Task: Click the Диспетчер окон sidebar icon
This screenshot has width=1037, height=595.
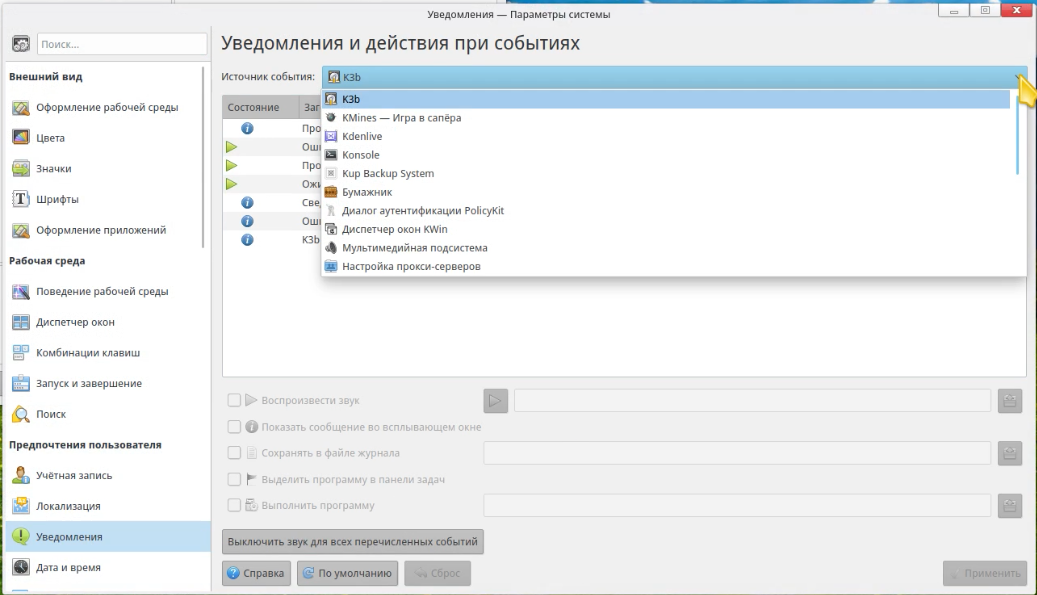Action: click(x=21, y=322)
